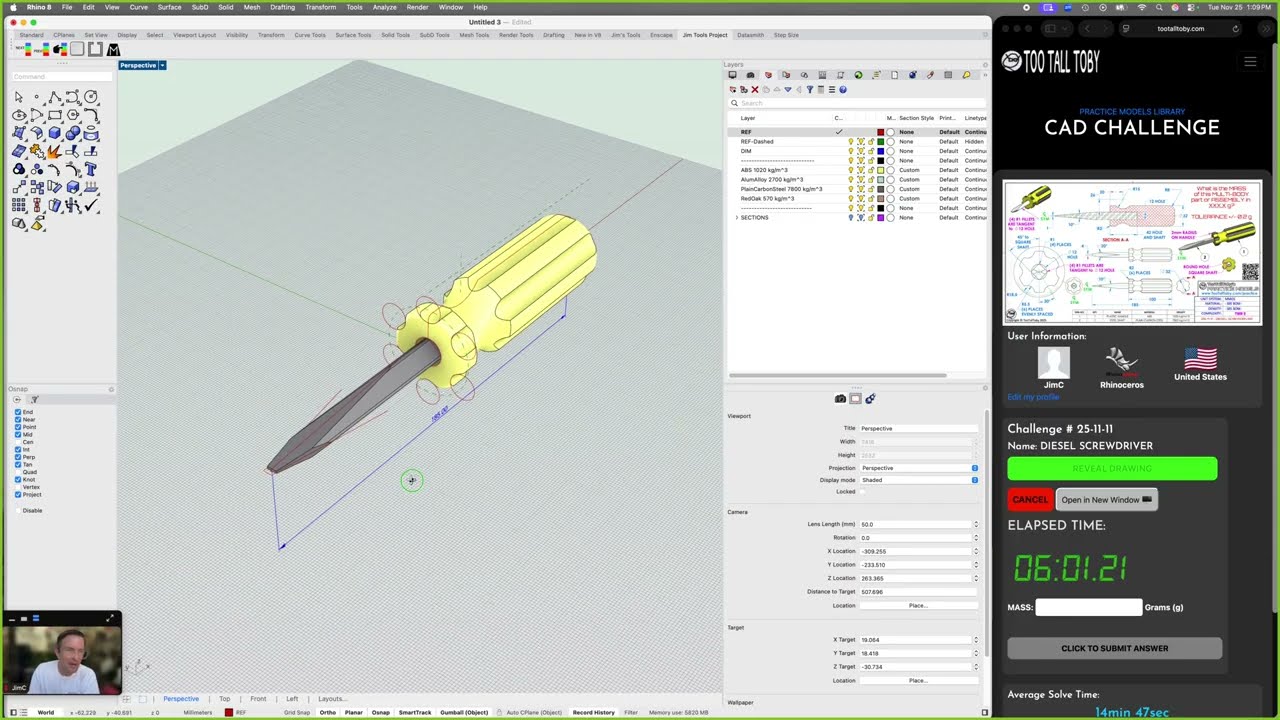Image resolution: width=1280 pixels, height=720 pixels.
Task: Switch to the Drafting toolbar tab
Action: [553, 35]
